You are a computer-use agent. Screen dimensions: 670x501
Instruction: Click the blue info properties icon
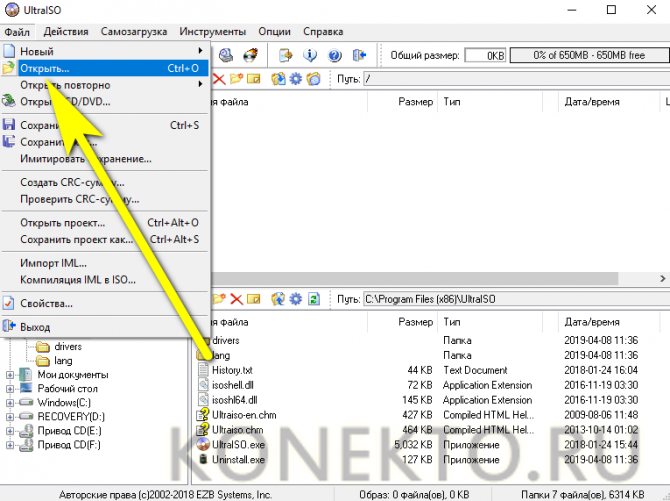310,55
